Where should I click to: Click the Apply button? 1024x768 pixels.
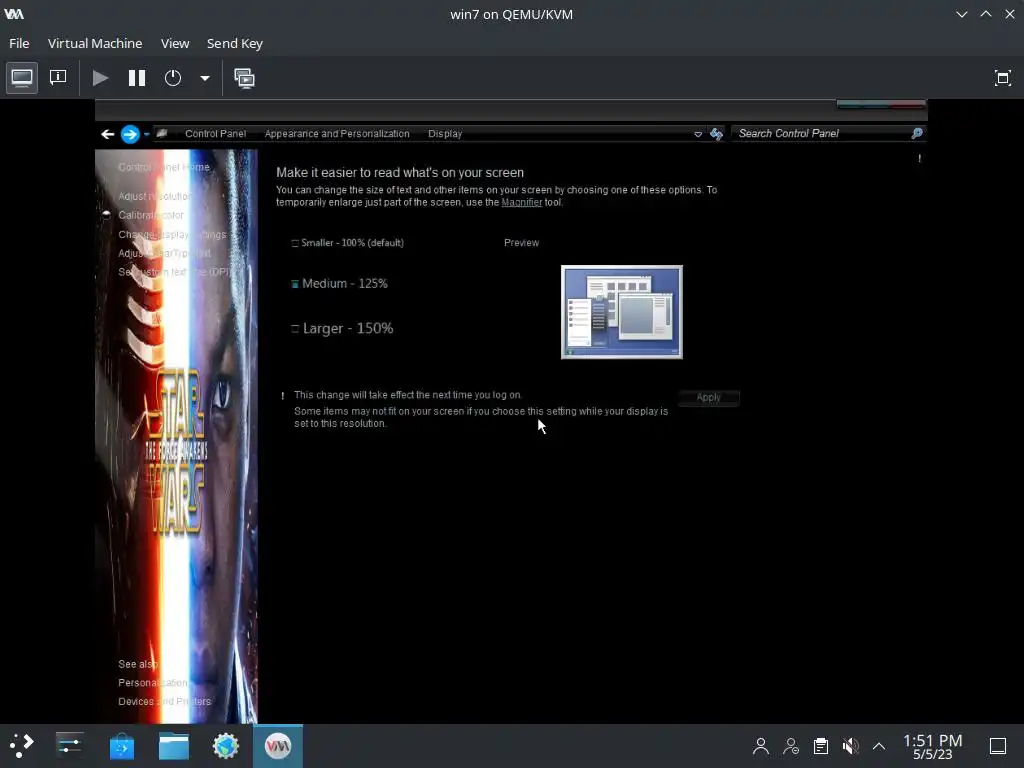coord(709,397)
